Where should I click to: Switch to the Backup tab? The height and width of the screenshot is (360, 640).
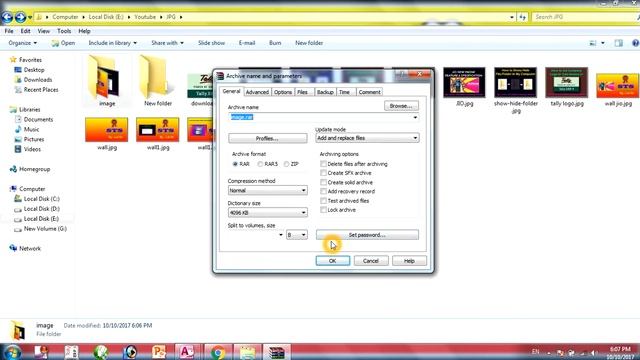tap(325, 92)
